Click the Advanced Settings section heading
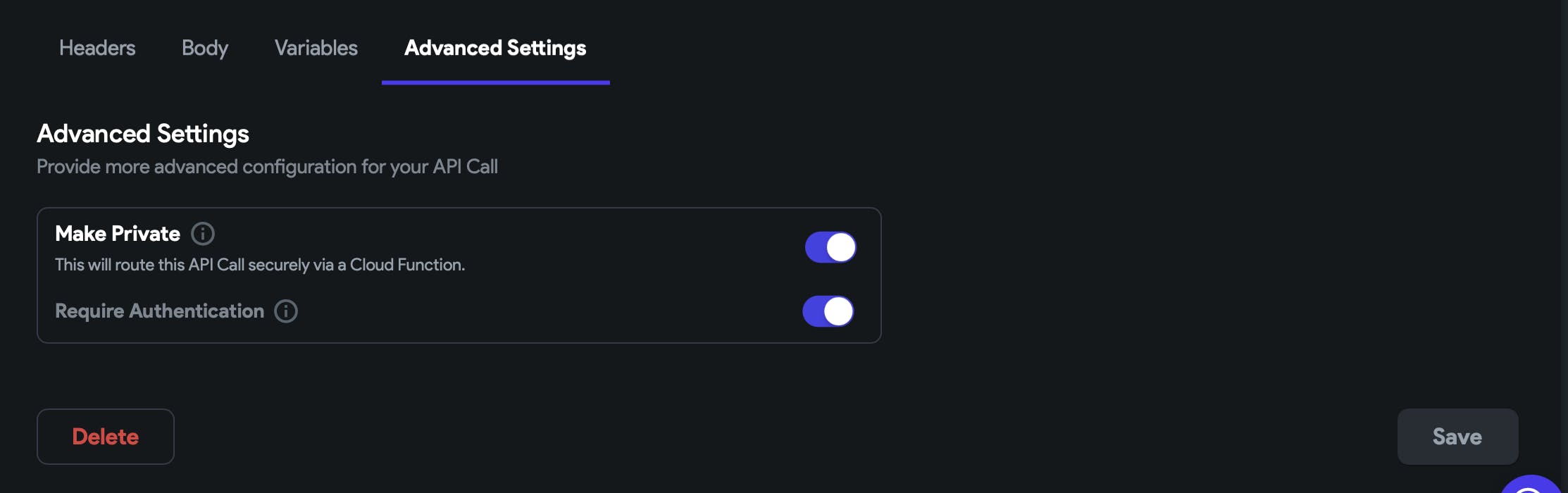The height and width of the screenshot is (493, 1568). (x=143, y=134)
